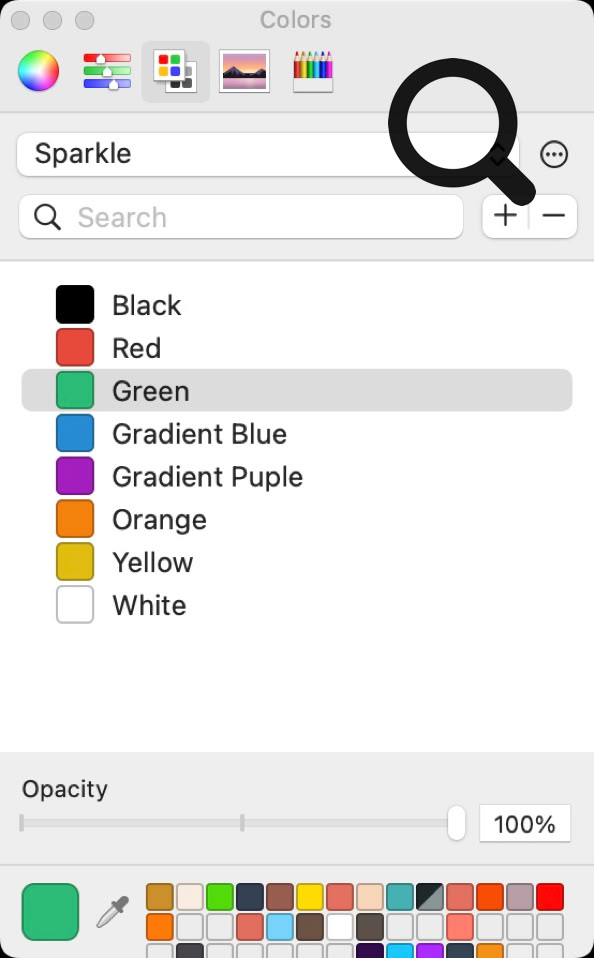Switch to the color wheel picker
This screenshot has height=958, width=594.
coord(38,71)
